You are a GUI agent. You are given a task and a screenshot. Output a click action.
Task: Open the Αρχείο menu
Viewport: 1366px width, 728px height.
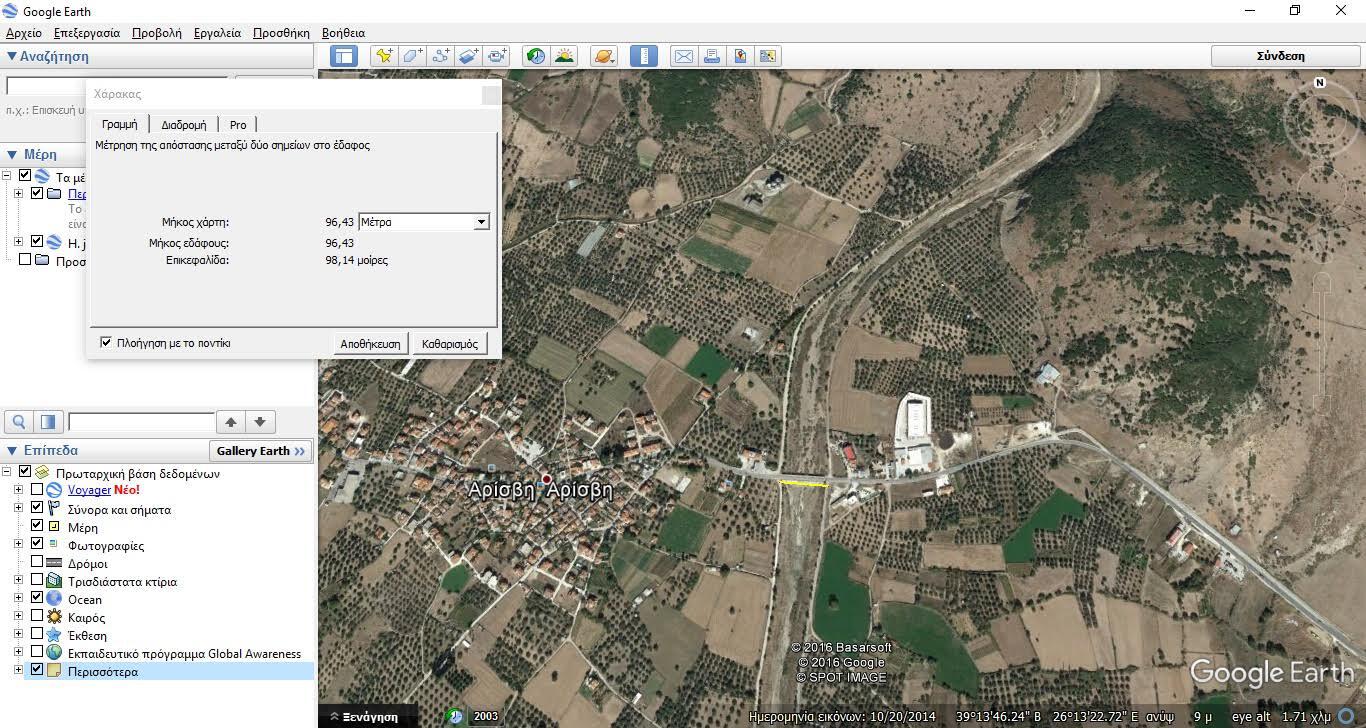(24, 33)
